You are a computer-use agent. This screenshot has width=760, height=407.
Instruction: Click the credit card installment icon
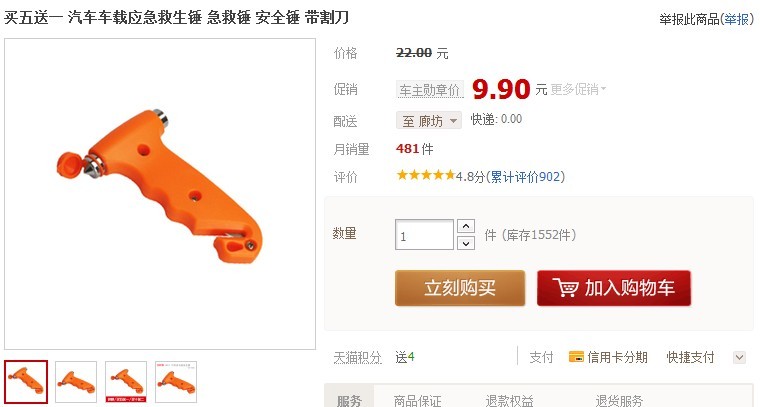click(576, 357)
